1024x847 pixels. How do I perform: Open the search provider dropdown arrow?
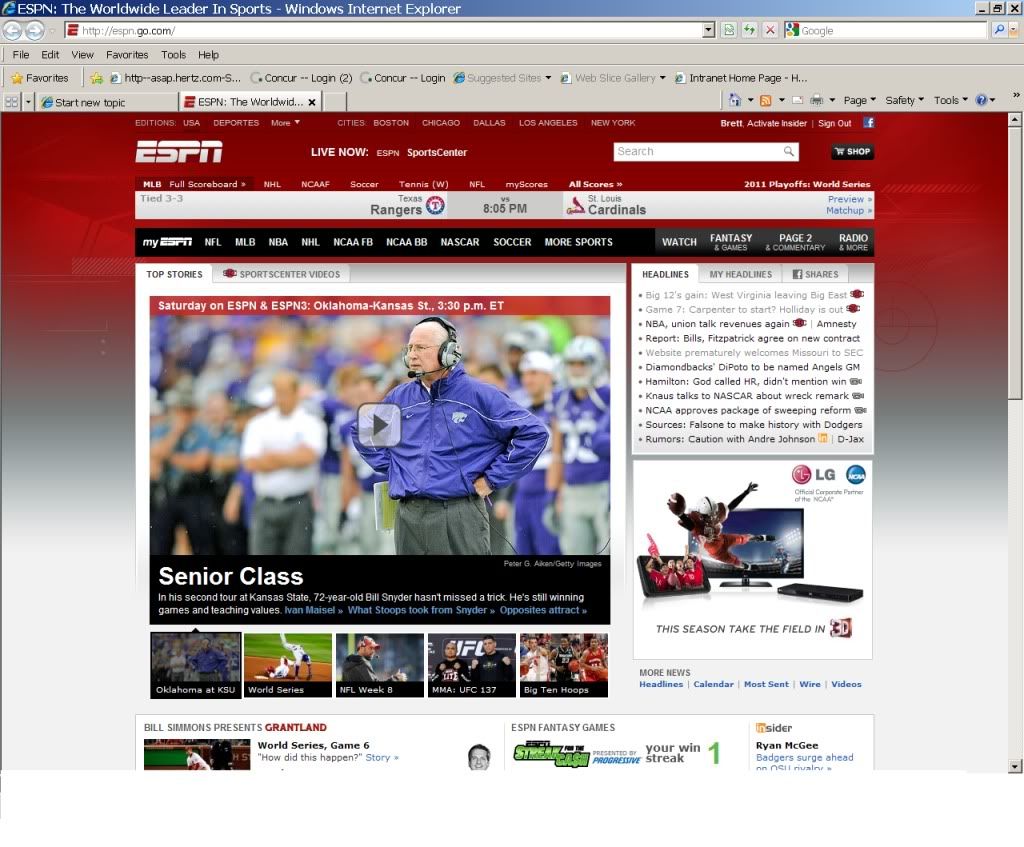click(1014, 30)
